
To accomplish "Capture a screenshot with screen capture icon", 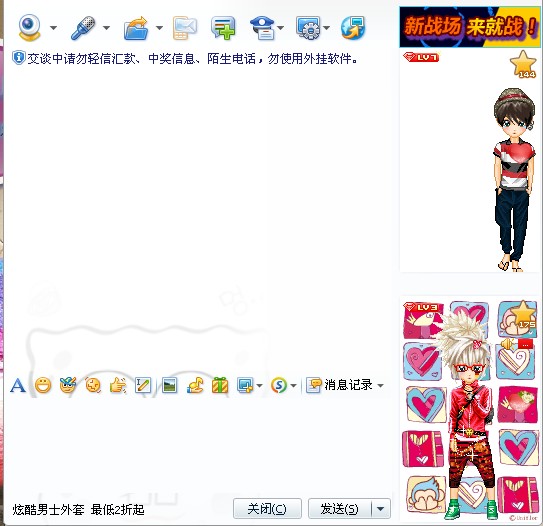I will click(x=245, y=385).
